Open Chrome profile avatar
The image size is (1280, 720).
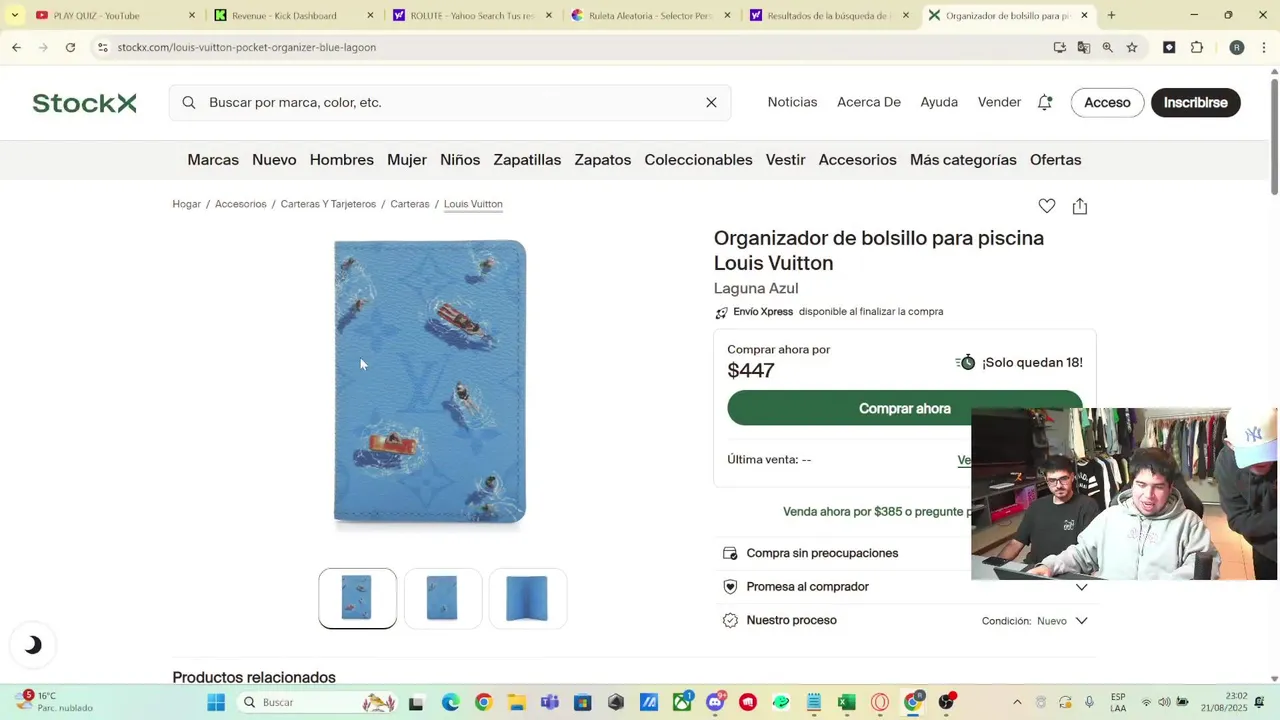coord(1237,47)
